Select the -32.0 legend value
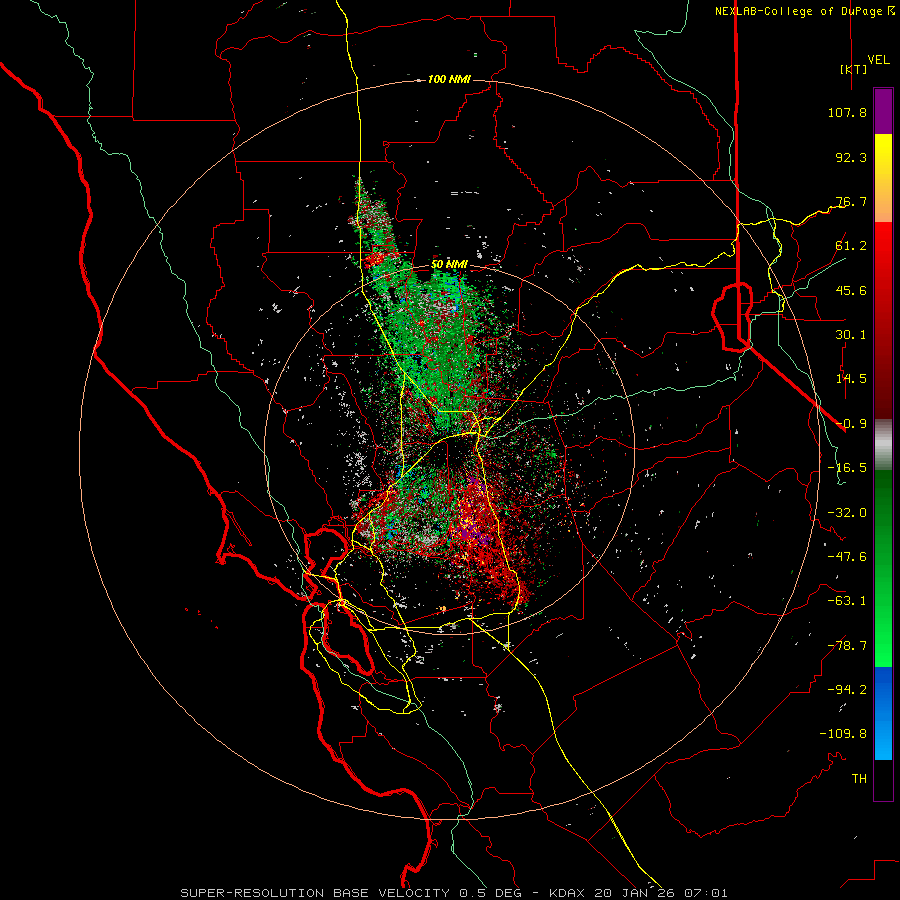 pos(847,513)
